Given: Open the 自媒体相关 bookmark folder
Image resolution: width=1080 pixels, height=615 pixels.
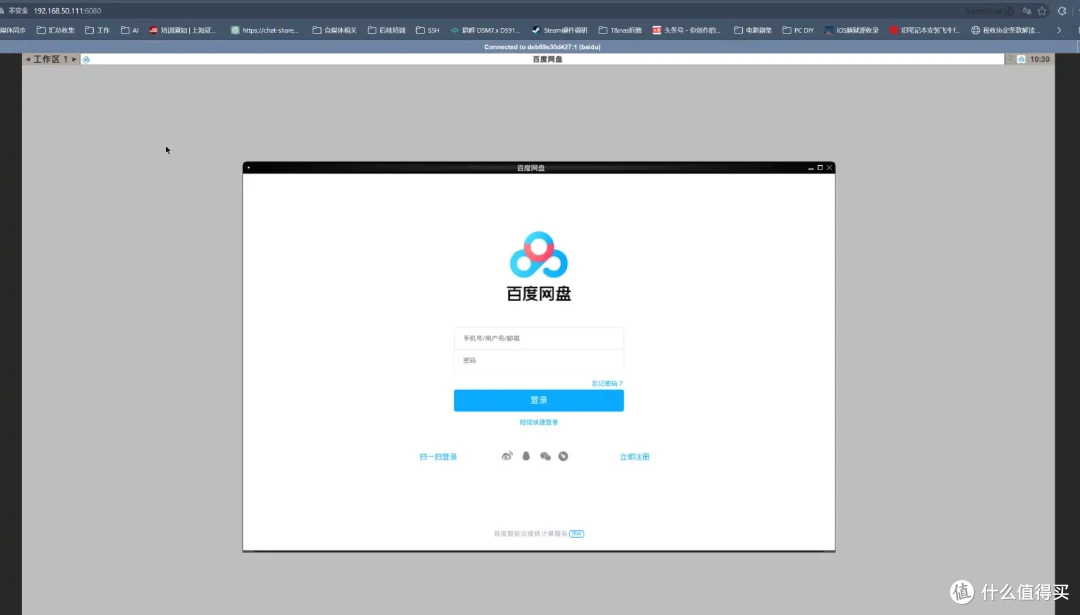Looking at the screenshot, I should (334, 30).
